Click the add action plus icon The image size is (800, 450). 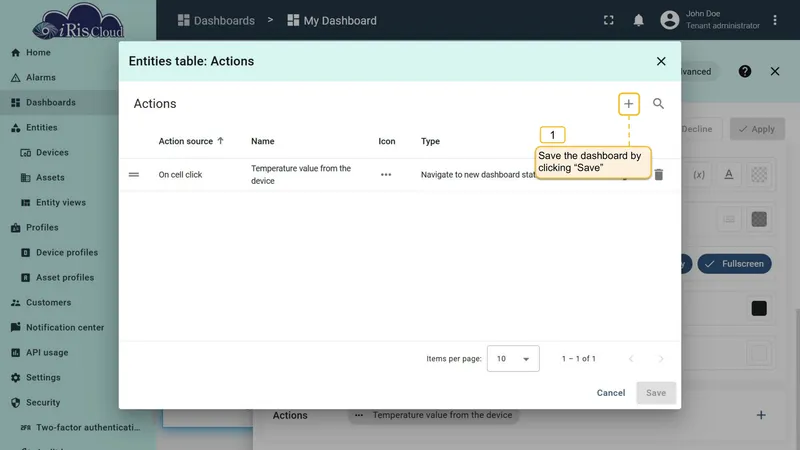(x=629, y=104)
